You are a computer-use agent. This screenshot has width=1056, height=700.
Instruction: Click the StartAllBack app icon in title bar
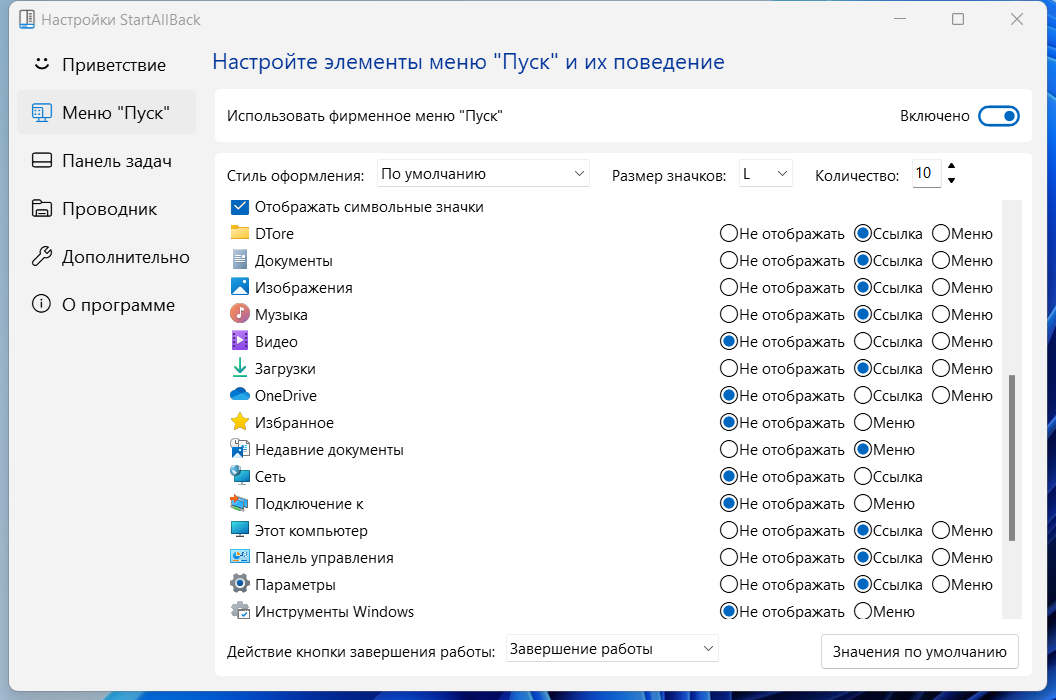27,20
